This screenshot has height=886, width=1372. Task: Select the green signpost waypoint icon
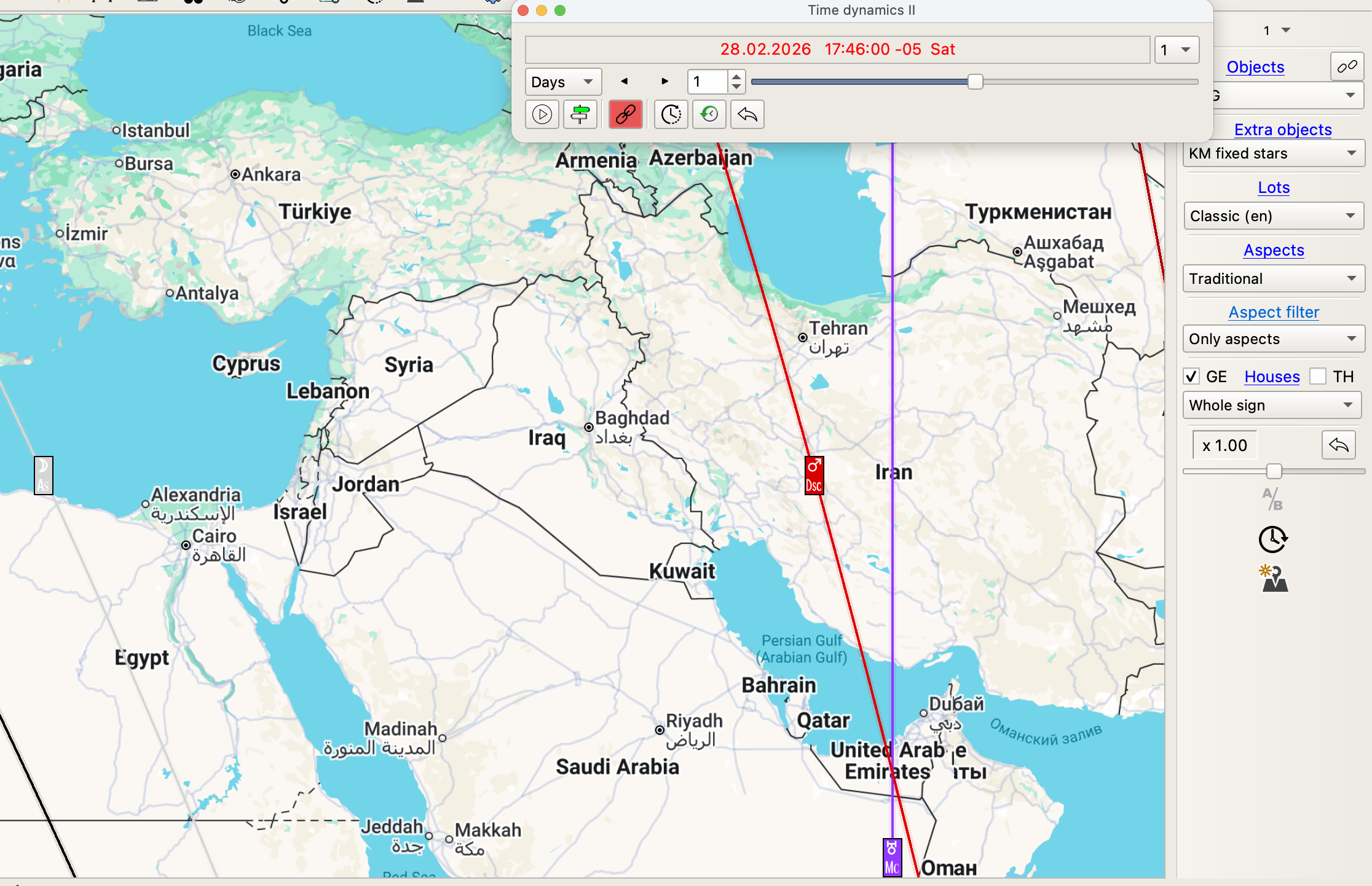(x=580, y=114)
